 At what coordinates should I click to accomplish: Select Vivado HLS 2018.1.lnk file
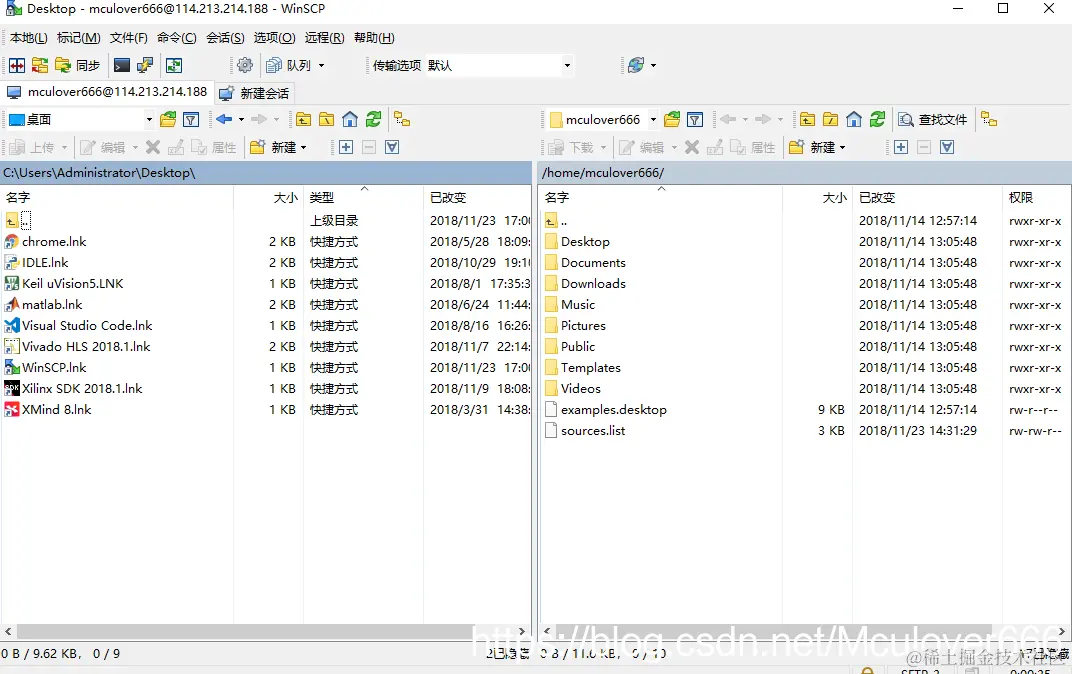click(86, 347)
